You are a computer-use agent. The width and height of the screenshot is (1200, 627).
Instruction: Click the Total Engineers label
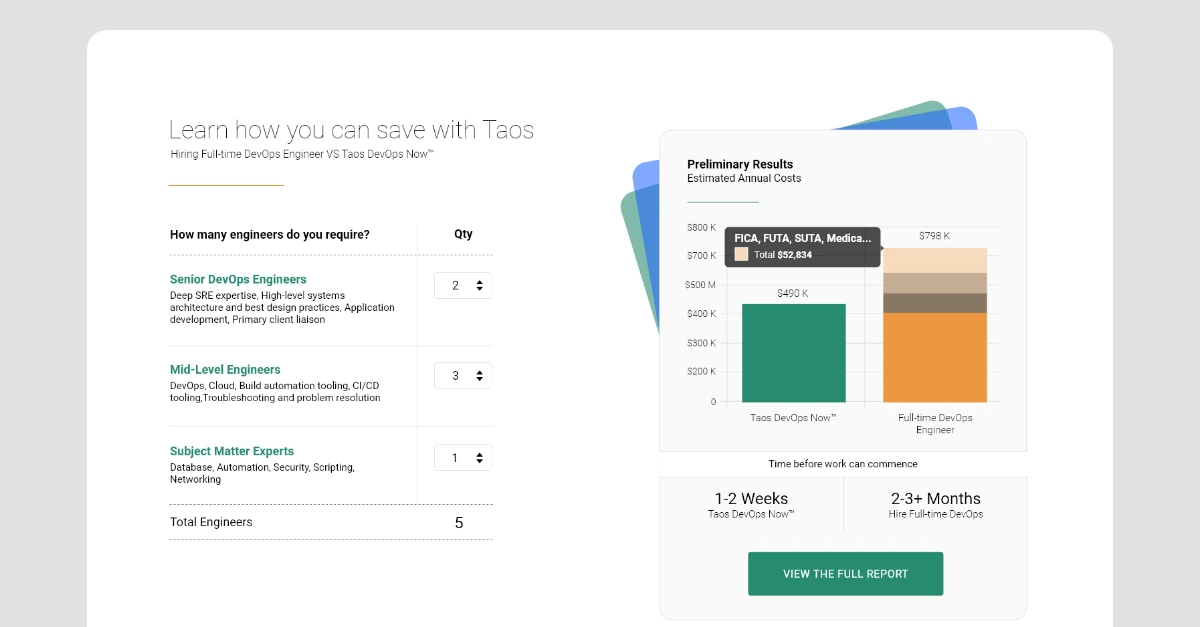(x=211, y=522)
